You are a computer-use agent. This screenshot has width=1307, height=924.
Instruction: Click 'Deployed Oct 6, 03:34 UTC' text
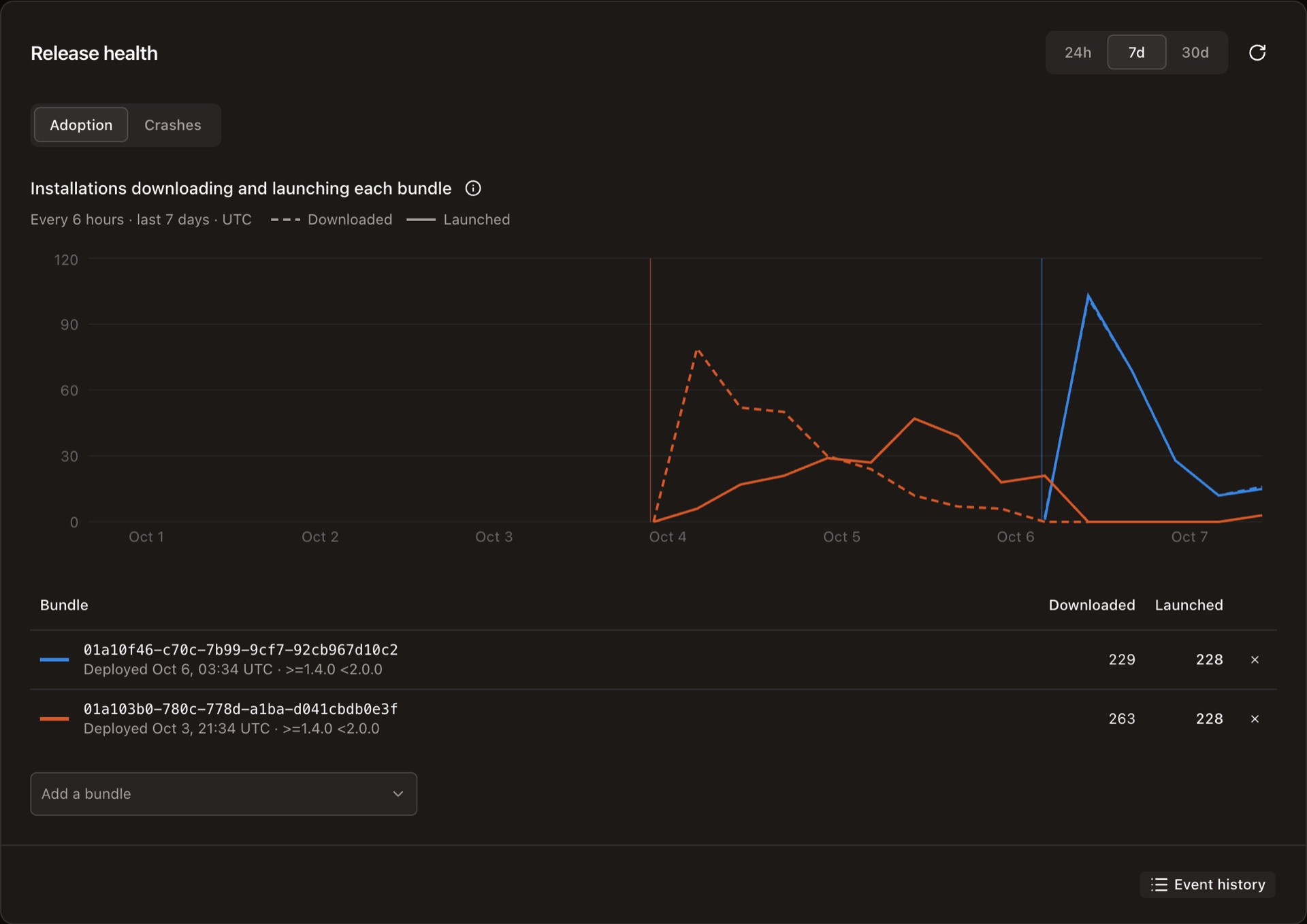[178, 670]
